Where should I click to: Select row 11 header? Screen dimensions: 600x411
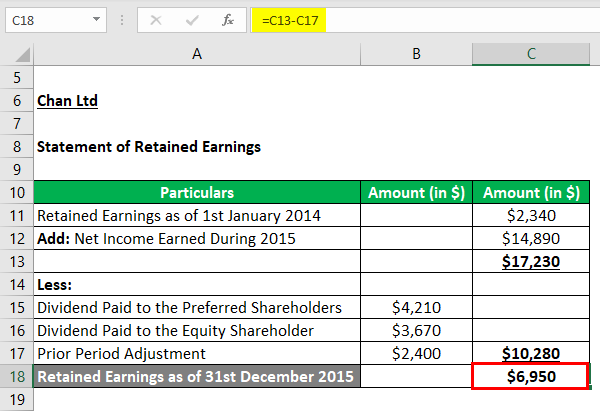16,215
